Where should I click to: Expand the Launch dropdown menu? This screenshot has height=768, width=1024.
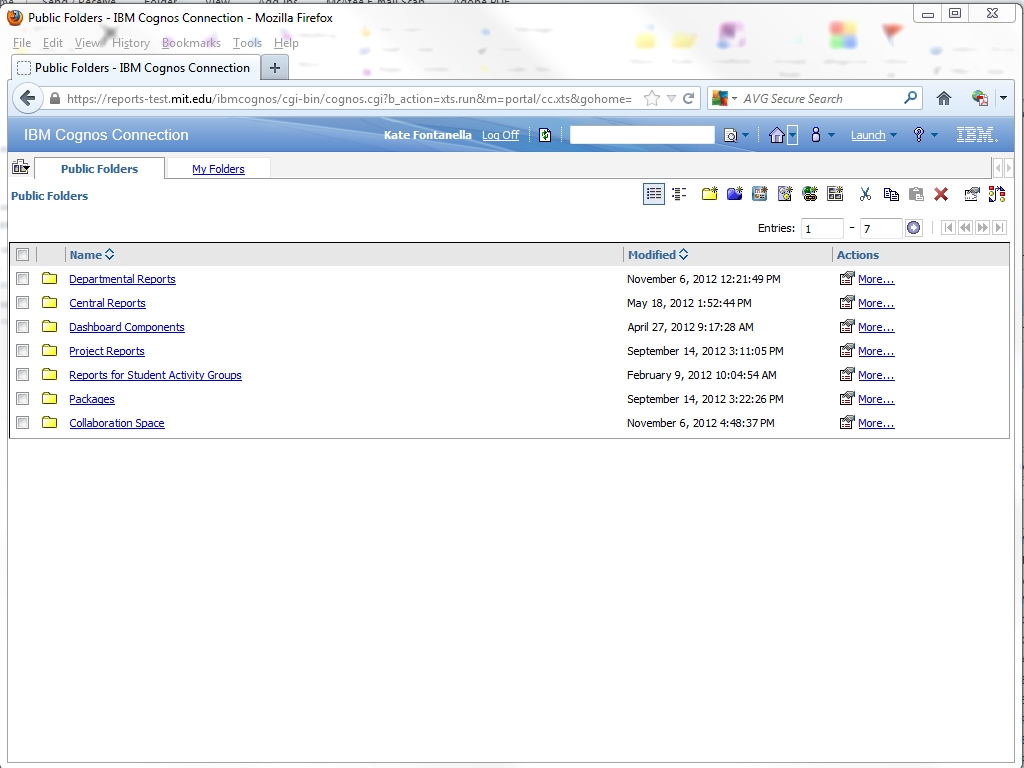click(873, 135)
